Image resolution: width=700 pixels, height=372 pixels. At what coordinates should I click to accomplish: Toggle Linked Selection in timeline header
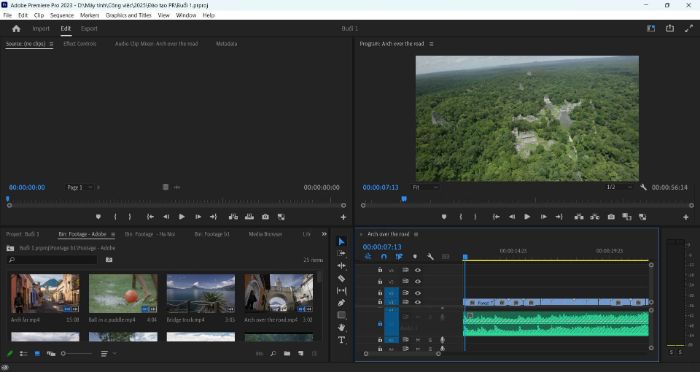(399, 257)
